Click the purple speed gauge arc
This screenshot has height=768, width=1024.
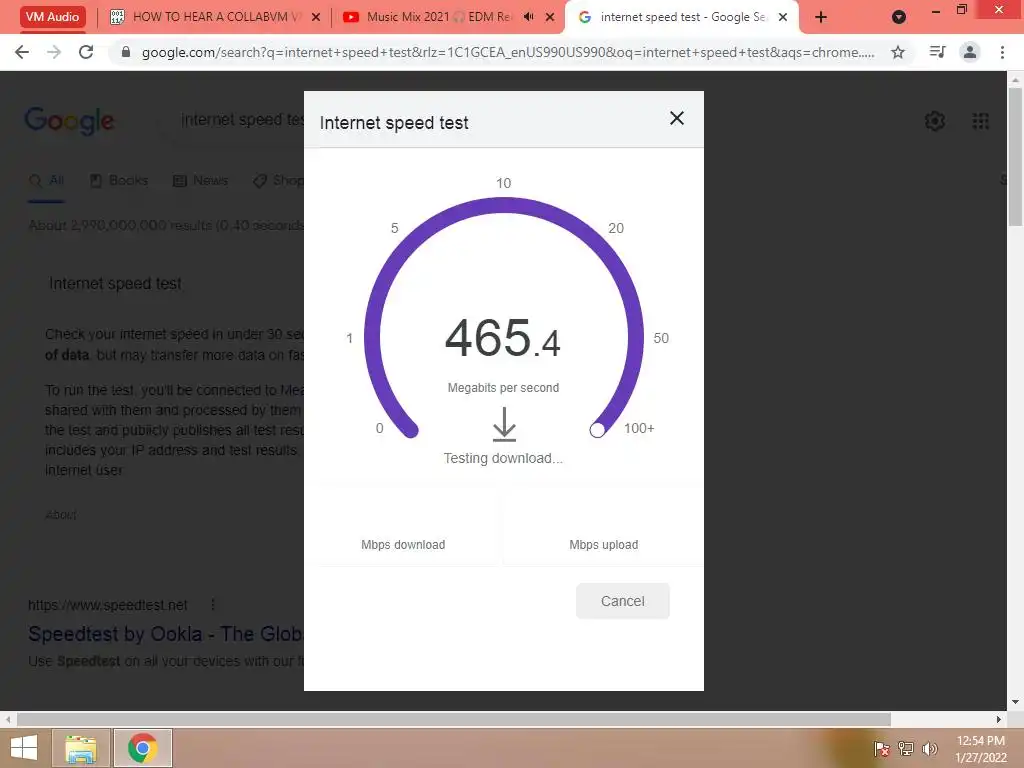coord(504,206)
